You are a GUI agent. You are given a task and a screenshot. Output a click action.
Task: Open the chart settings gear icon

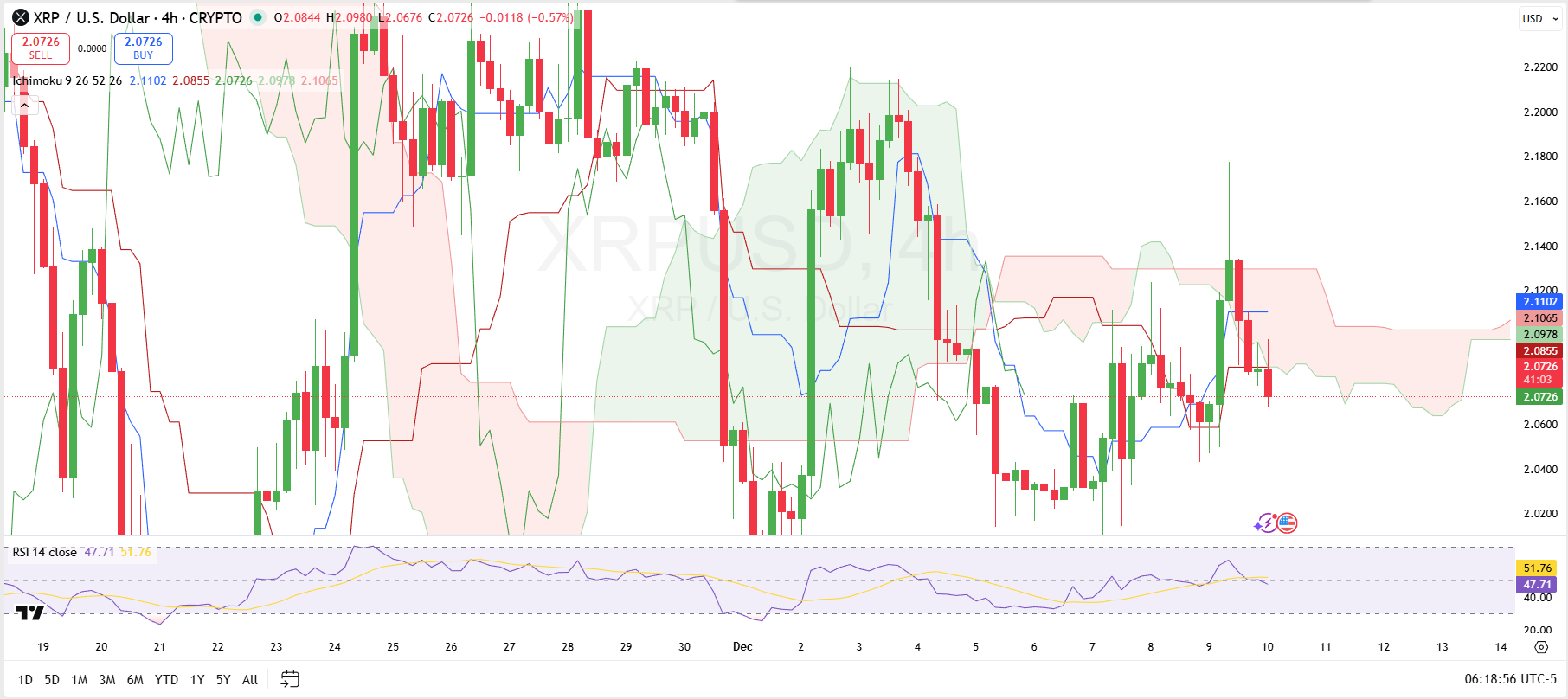1540,647
